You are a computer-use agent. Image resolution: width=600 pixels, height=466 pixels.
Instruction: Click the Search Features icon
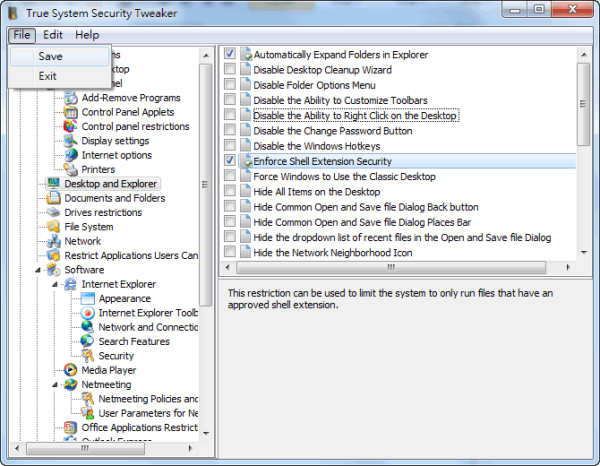point(89,342)
